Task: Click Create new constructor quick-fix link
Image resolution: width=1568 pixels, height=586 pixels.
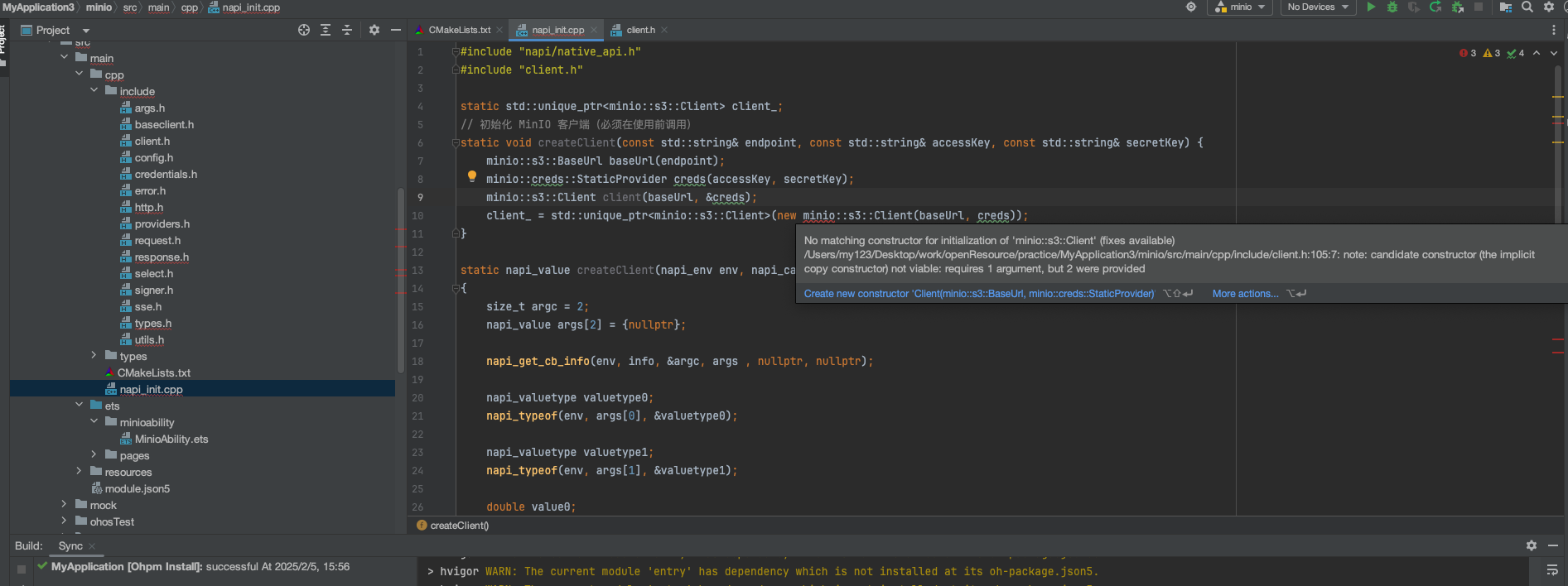Action: point(978,294)
